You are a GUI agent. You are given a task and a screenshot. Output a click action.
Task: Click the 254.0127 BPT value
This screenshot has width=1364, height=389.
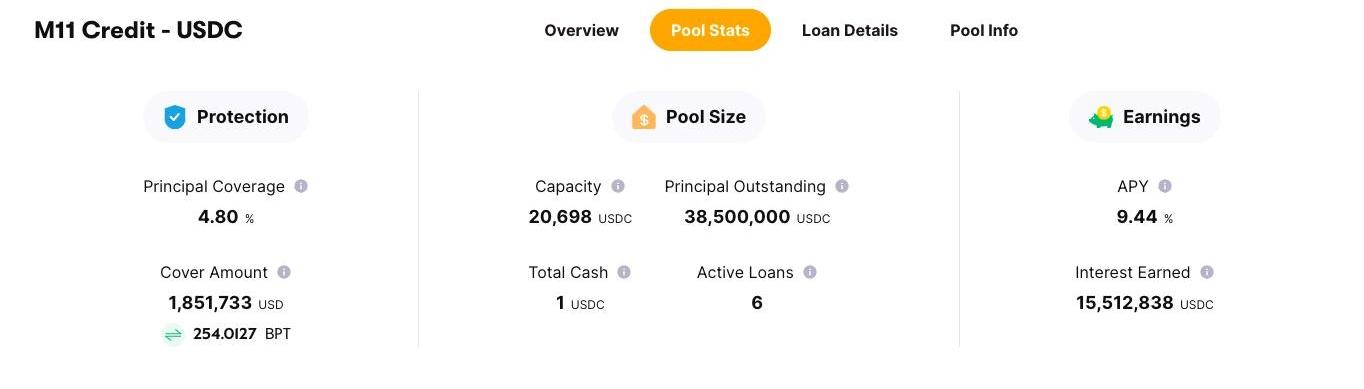click(x=242, y=334)
